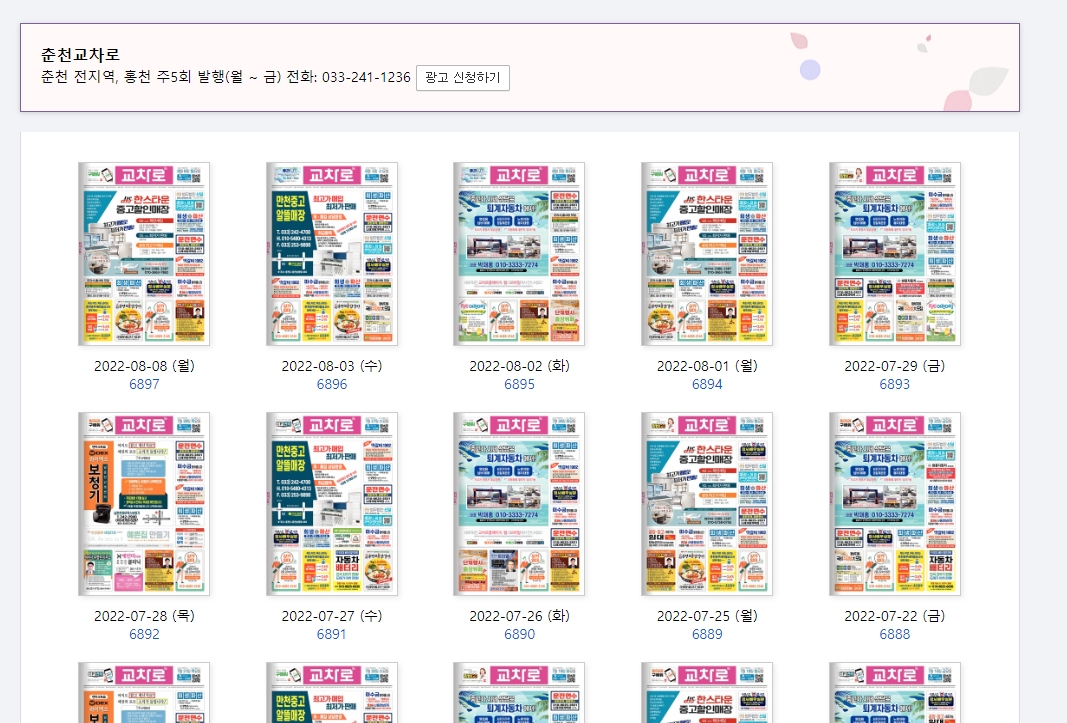Select the date text 2022-08-08 (월)
1067x723 pixels.
(x=144, y=366)
